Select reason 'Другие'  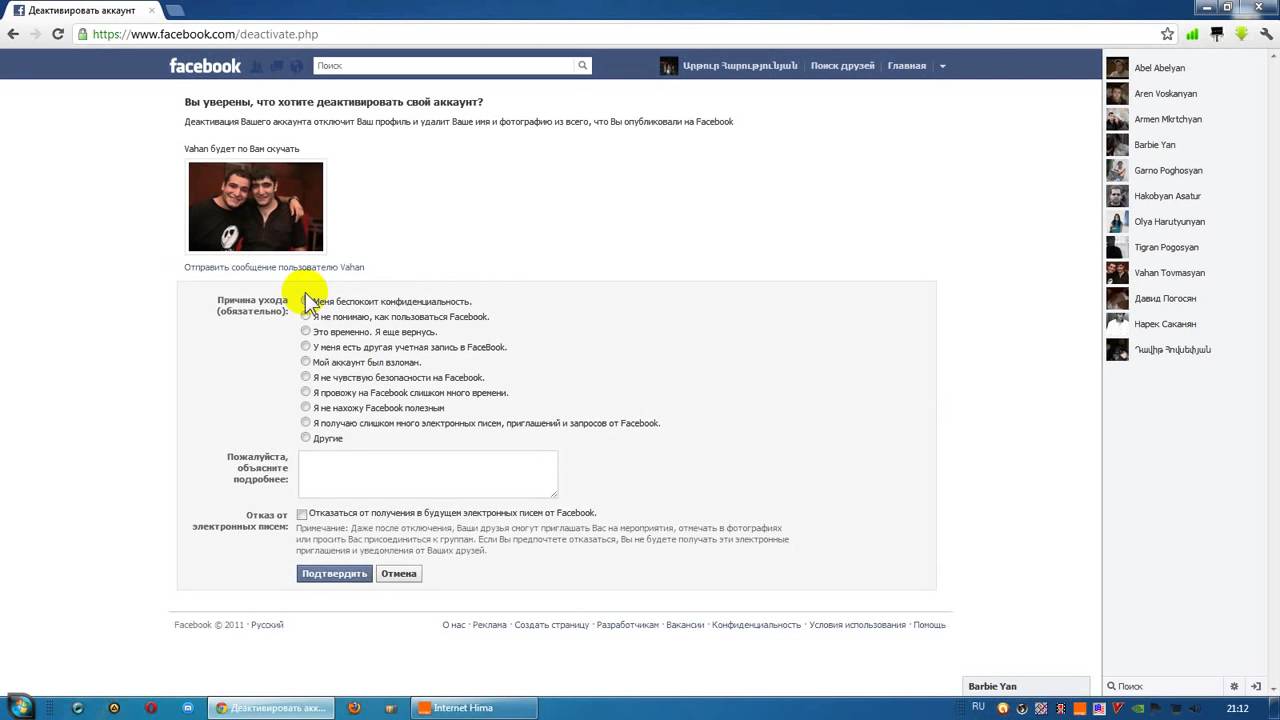(306, 438)
